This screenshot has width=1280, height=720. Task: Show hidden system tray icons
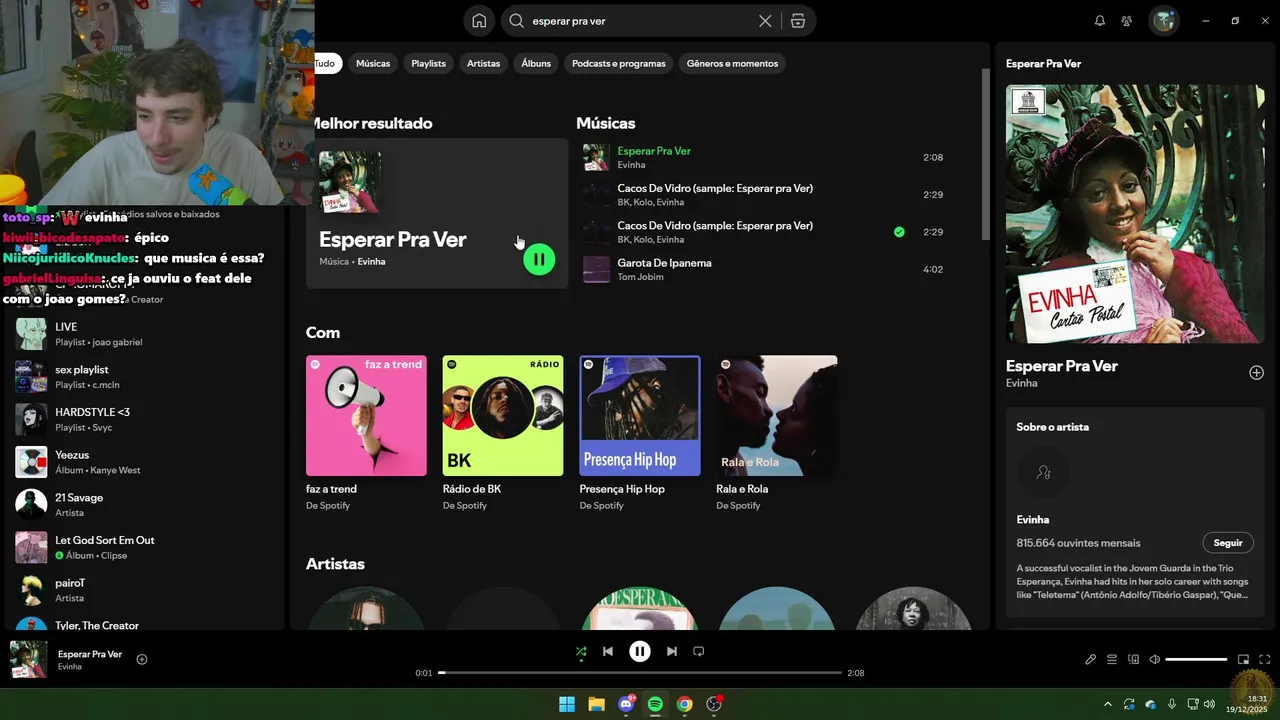coord(1107,704)
